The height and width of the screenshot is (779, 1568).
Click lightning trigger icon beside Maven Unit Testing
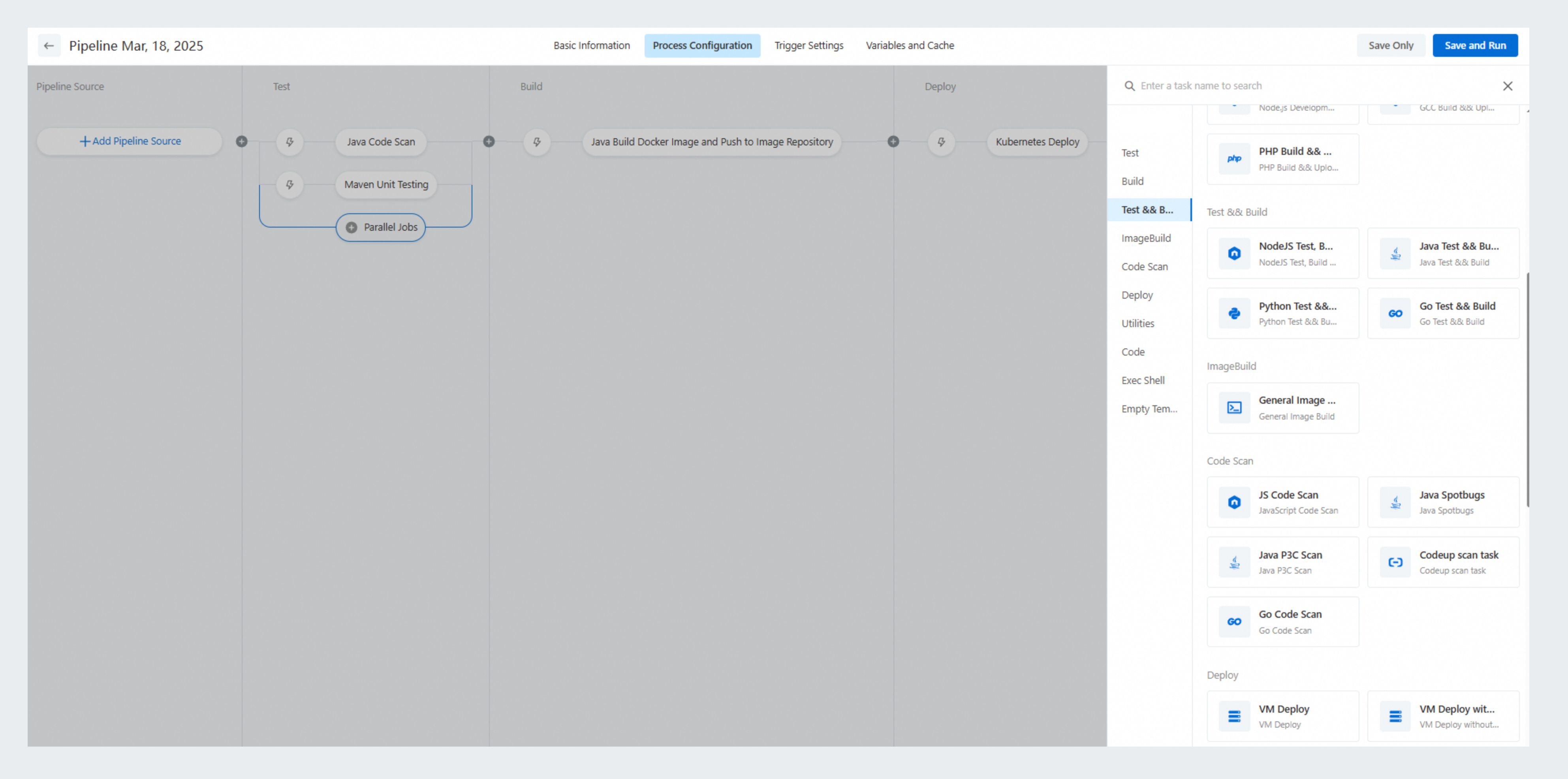pos(290,184)
